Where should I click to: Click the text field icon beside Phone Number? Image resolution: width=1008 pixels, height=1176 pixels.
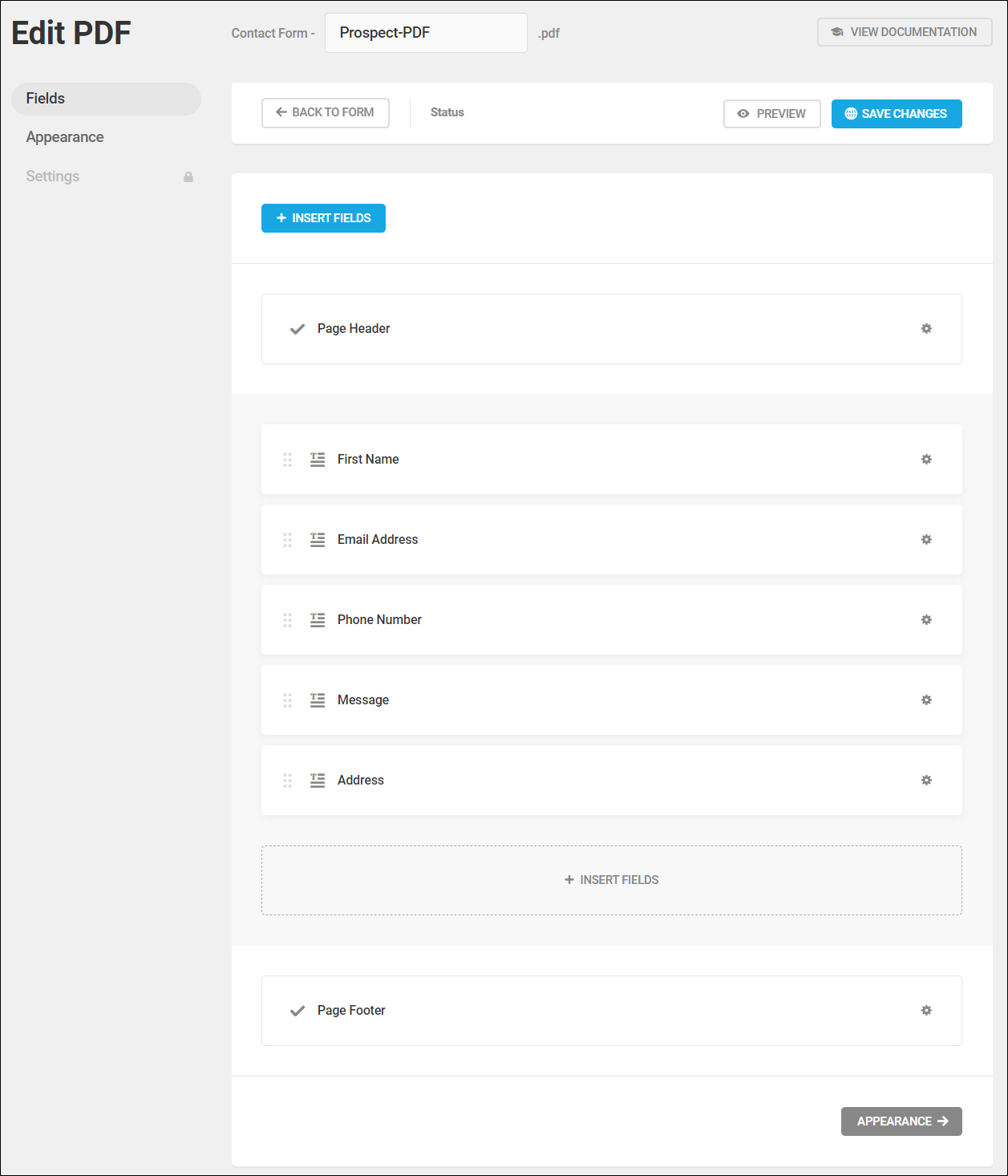[x=318, y=620]
